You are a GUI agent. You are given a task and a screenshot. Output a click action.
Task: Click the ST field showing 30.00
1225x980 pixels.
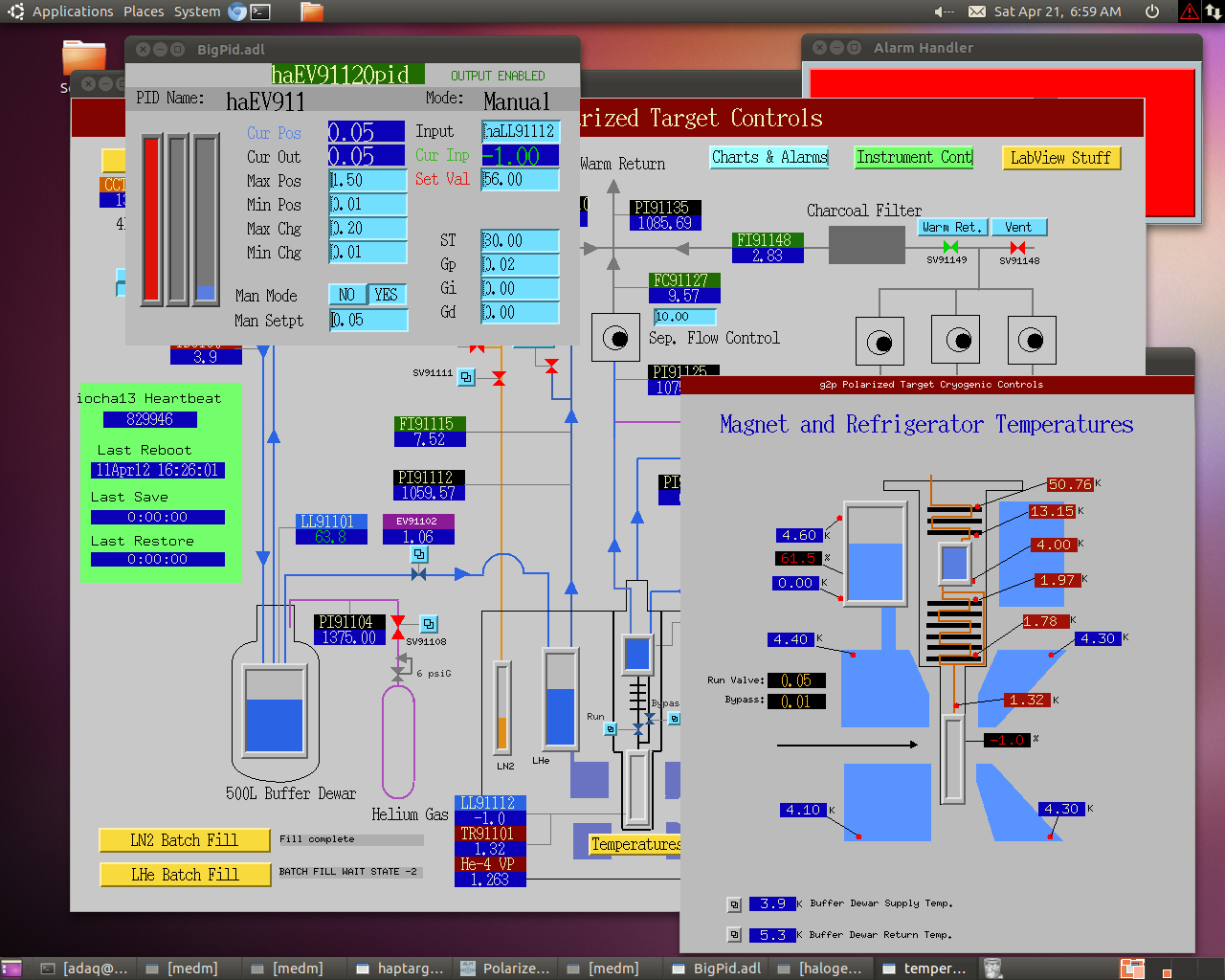tap(520, 240)
